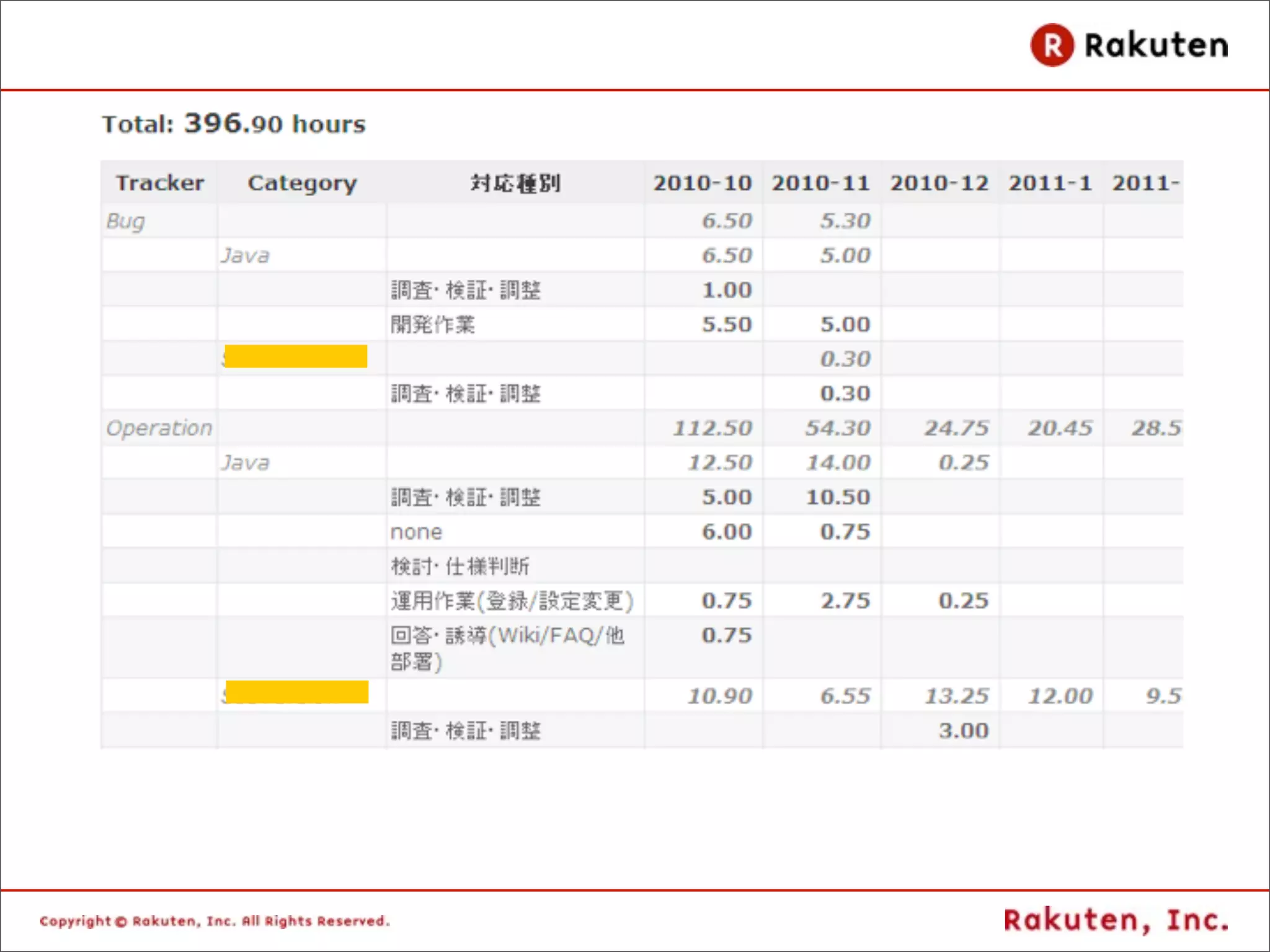Click the Rakuten wordmark at top right
1270x952 pixels.
pyautogui.click(x=1156, y=45)
